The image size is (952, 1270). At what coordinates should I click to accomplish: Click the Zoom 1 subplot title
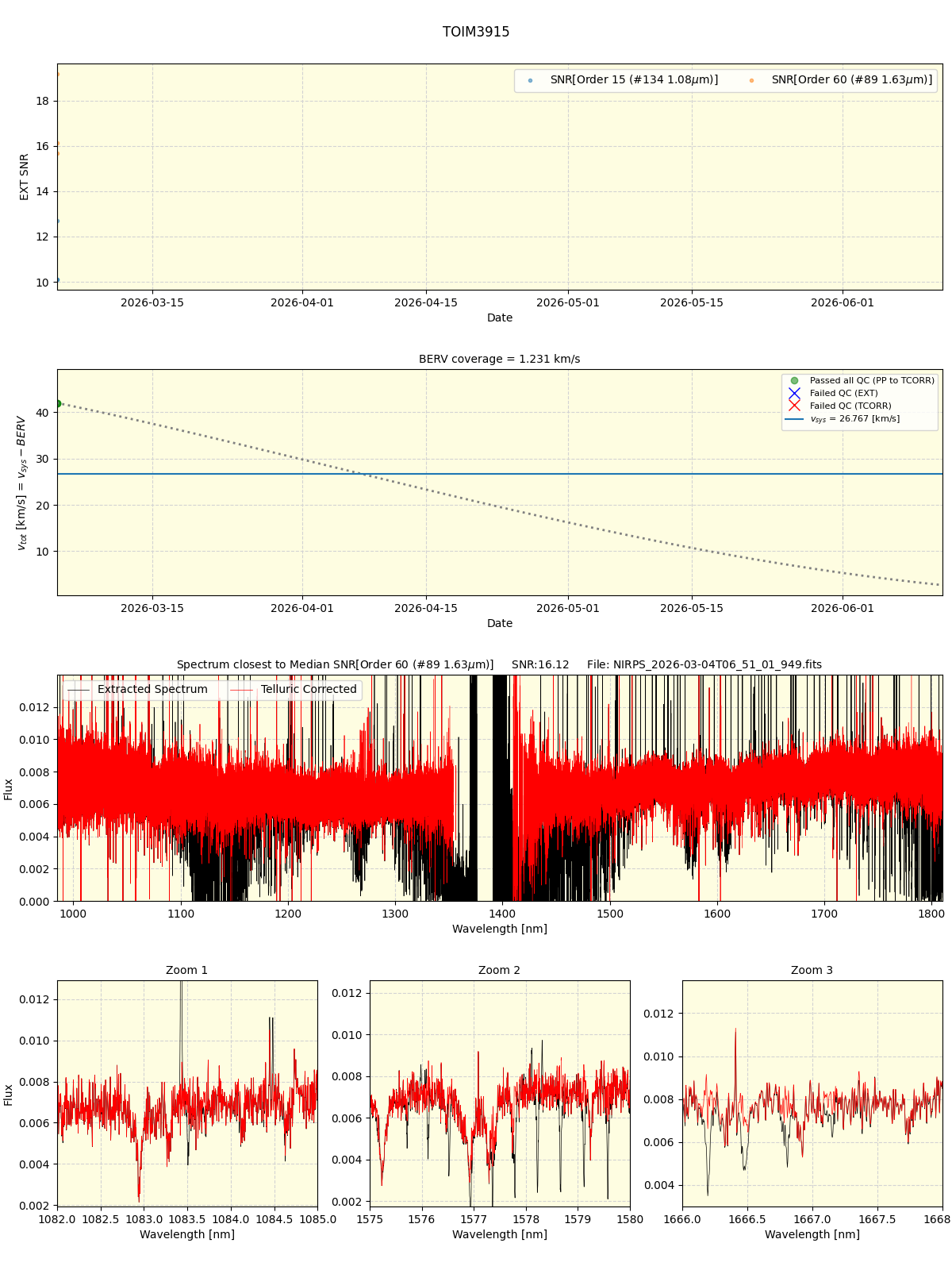coord(187,970)
